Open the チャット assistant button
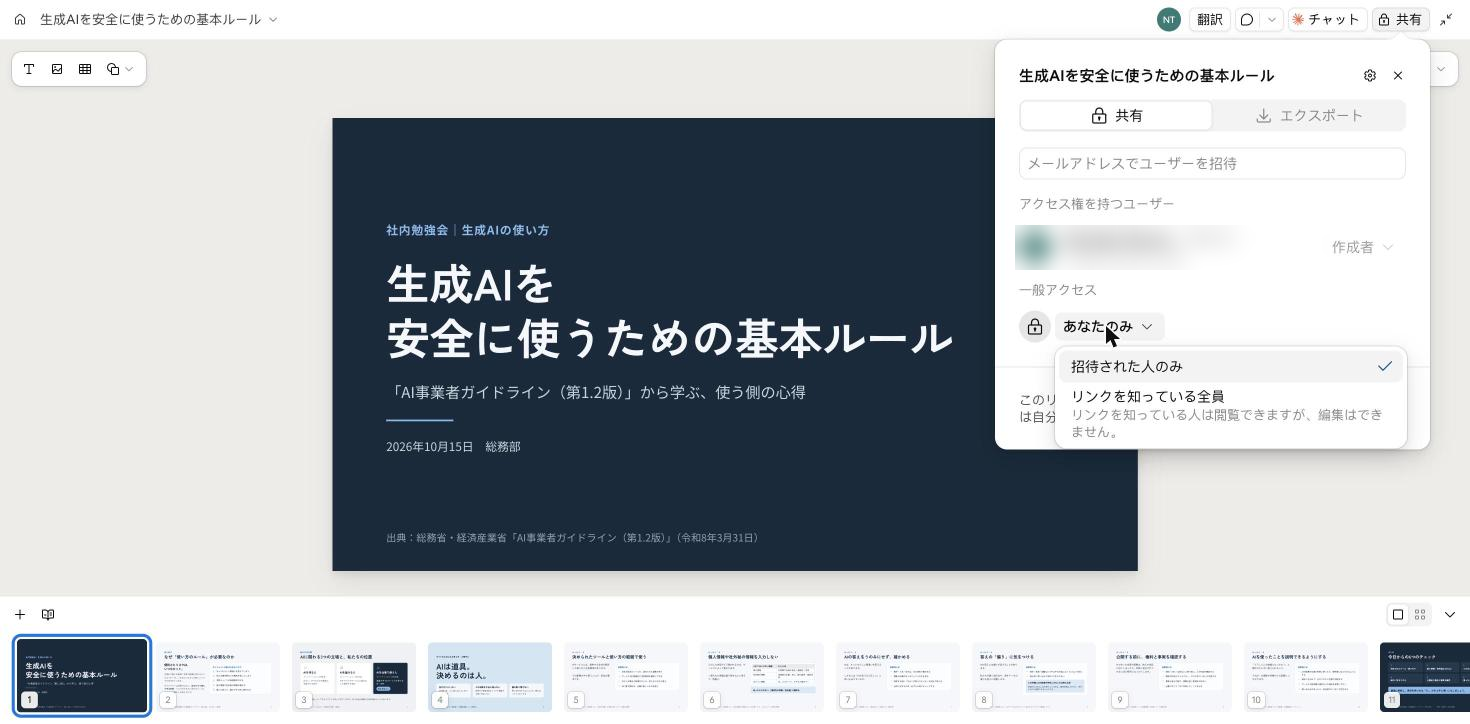Viewport: 1470px width, 724px height. (1326, 19)
